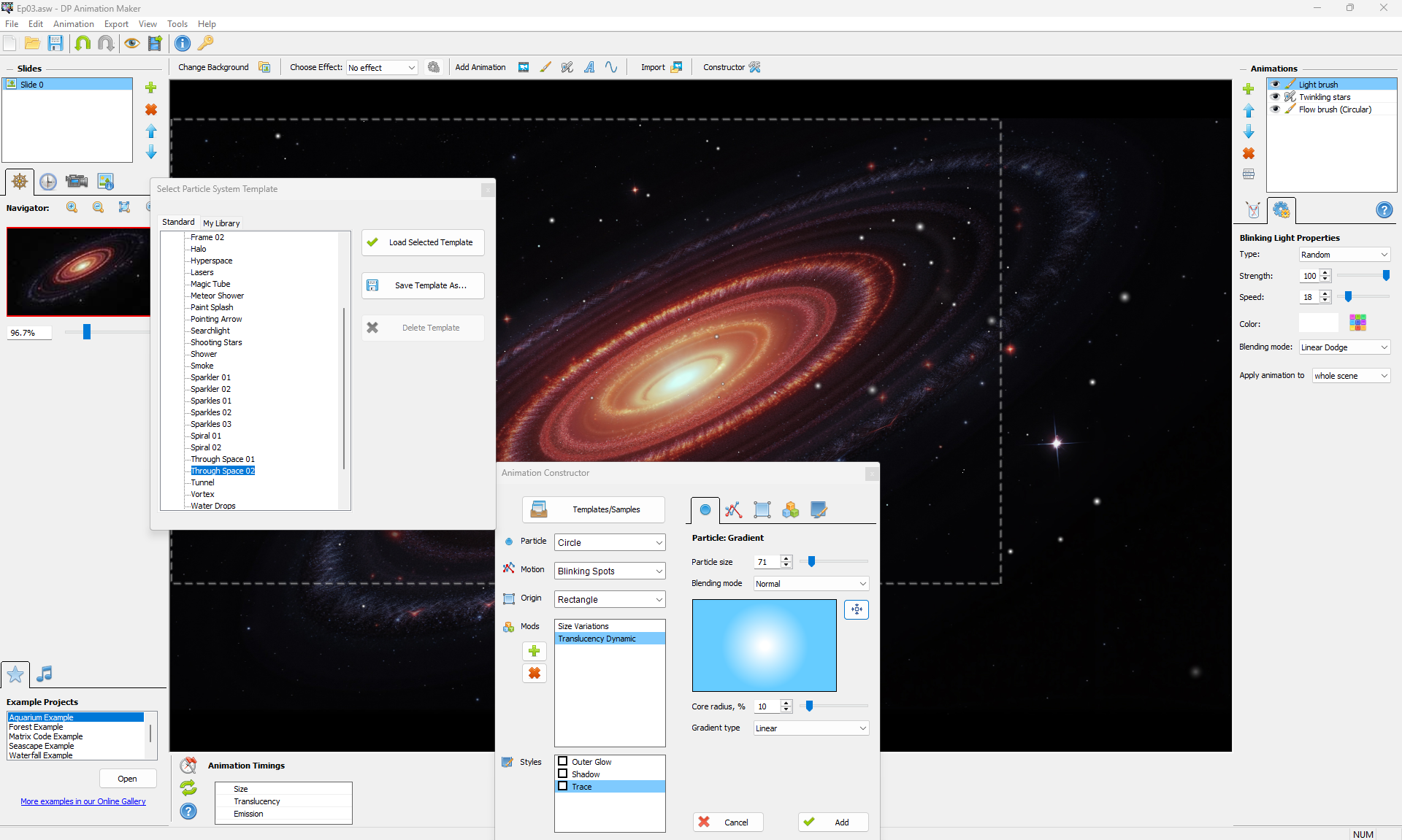Click the Undo arrow icon
Image resolution: width=1402 pixels, height=840 pixels.
click(x=83, y=43)
